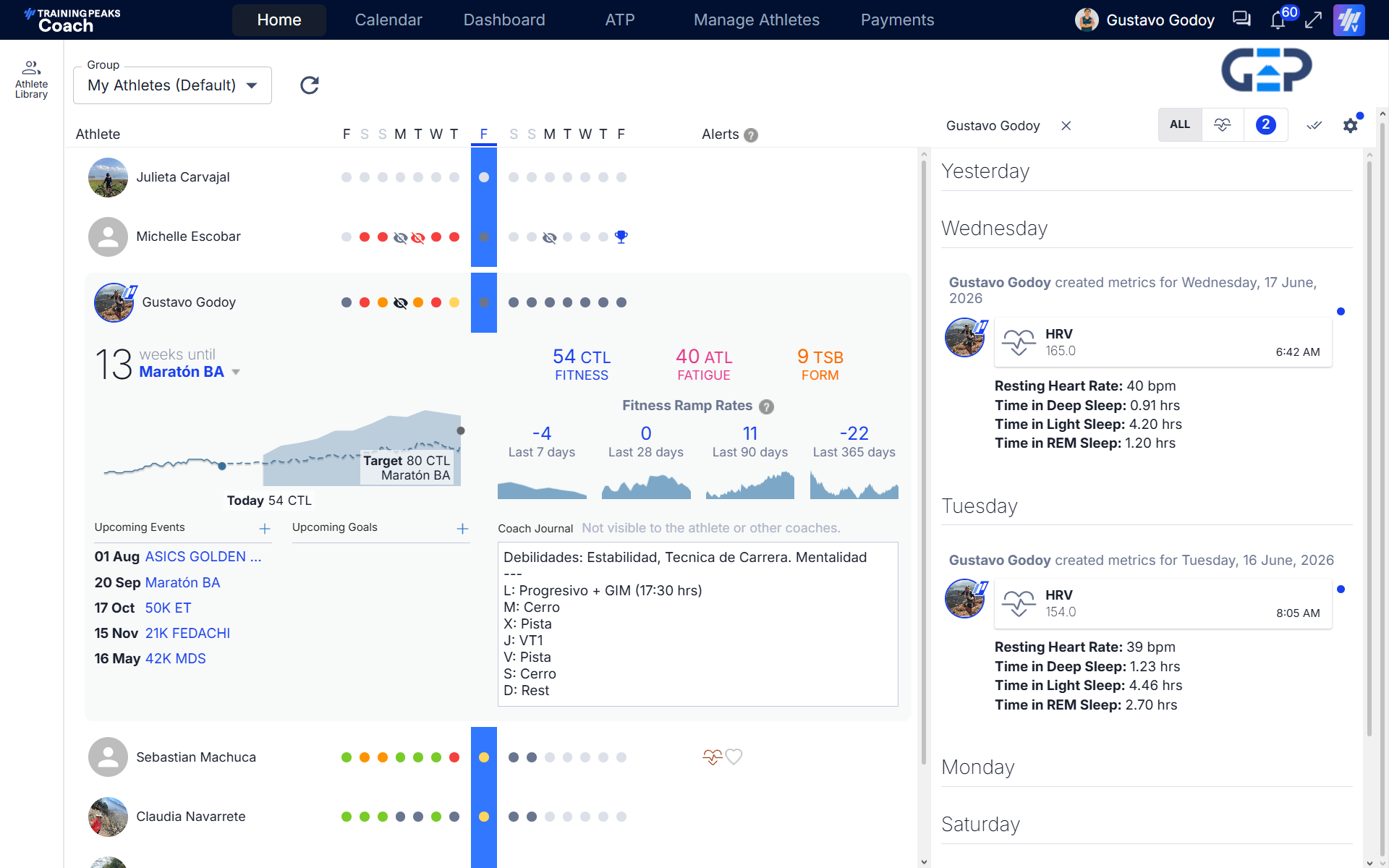This screenshot has height=868, width=1389.
Task: Click the expand fullscreen arrows icon
Action: (x=1313, y=20)
